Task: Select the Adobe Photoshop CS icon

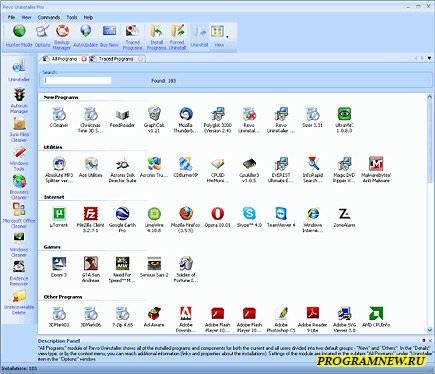Action: tap(281, 320)
